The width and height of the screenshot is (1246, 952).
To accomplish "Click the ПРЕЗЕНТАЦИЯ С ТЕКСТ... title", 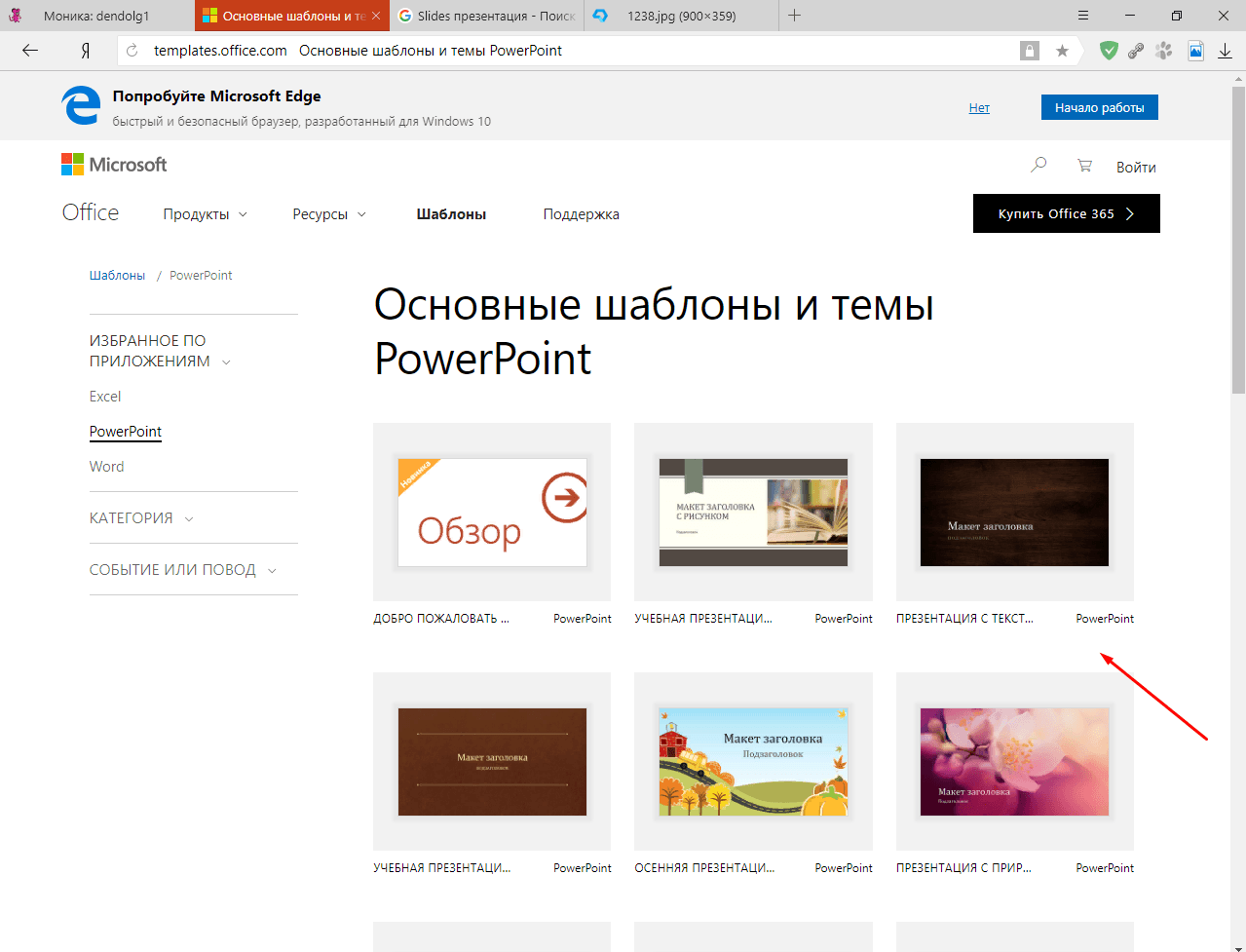I will tap(964, 619).
